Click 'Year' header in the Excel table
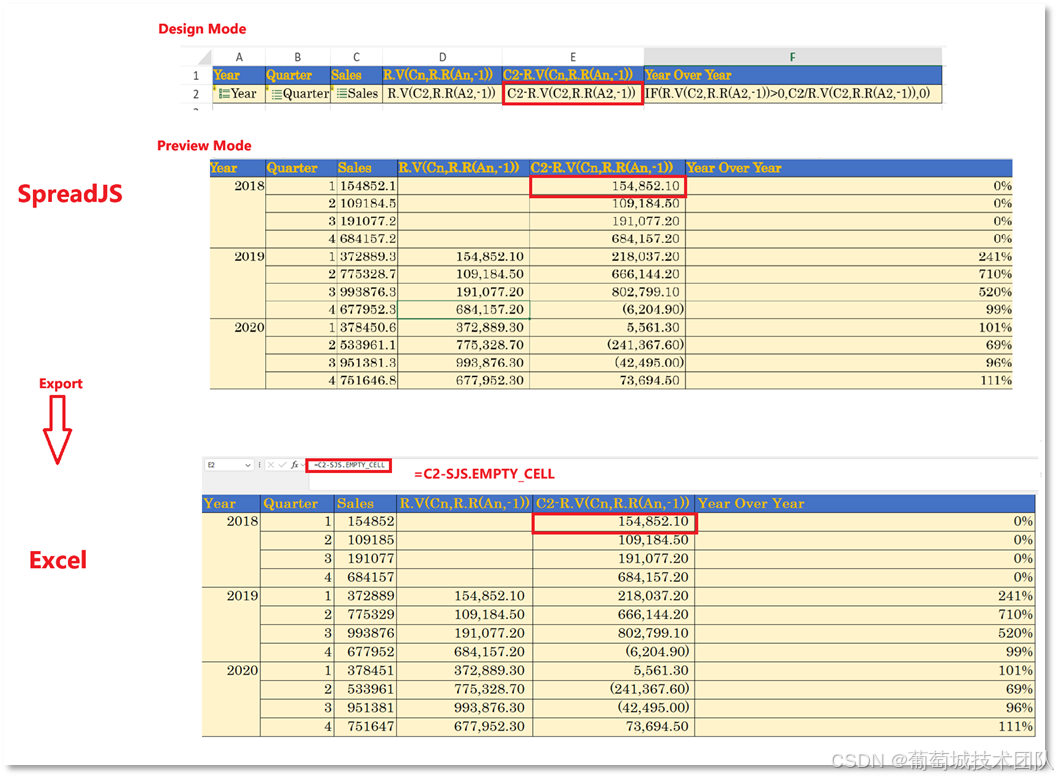The height and width of the screenshot is (778, 1058). click(231, 503)
